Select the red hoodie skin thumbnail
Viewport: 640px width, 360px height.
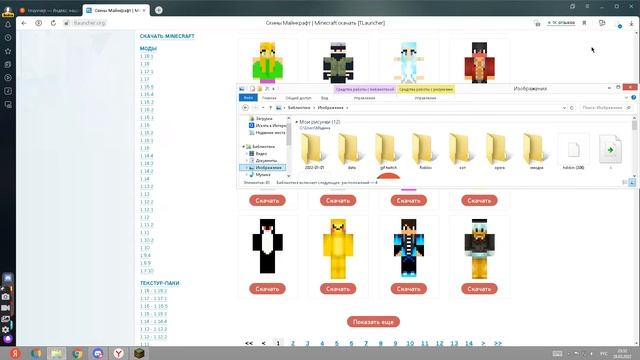coord(479,62)
